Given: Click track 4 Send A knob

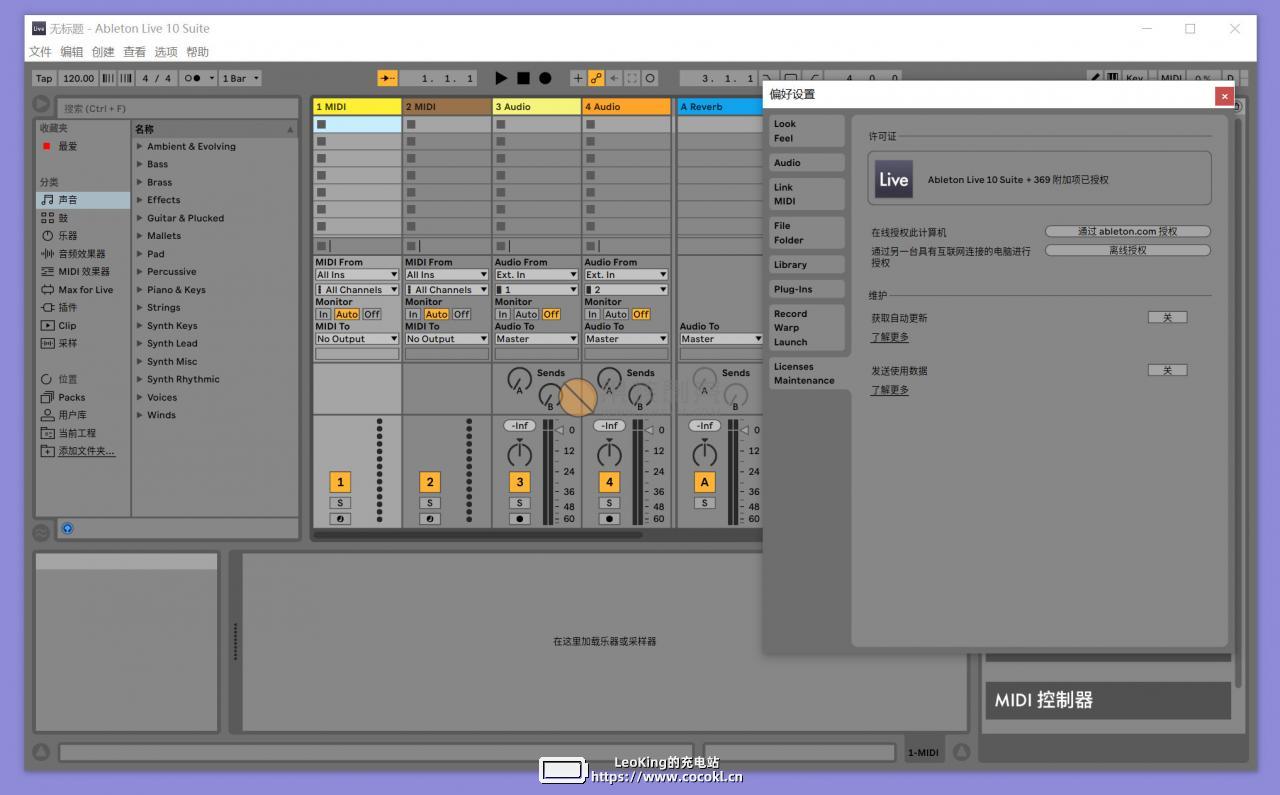Looking at the screenshot, I should pyautogui.click(x=609, y=378).
